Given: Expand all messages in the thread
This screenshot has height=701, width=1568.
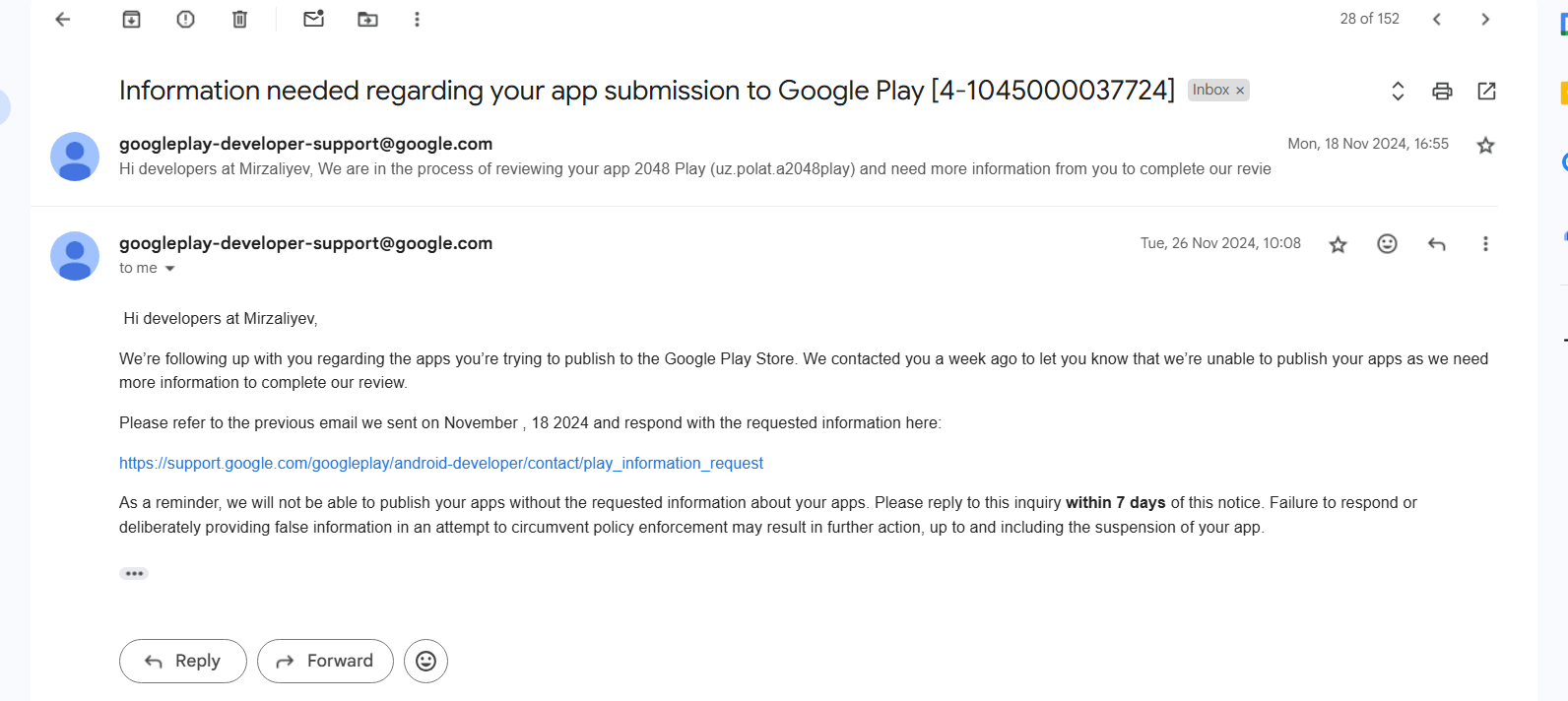Looking at the screenshot, I should tap(1397, 92).
